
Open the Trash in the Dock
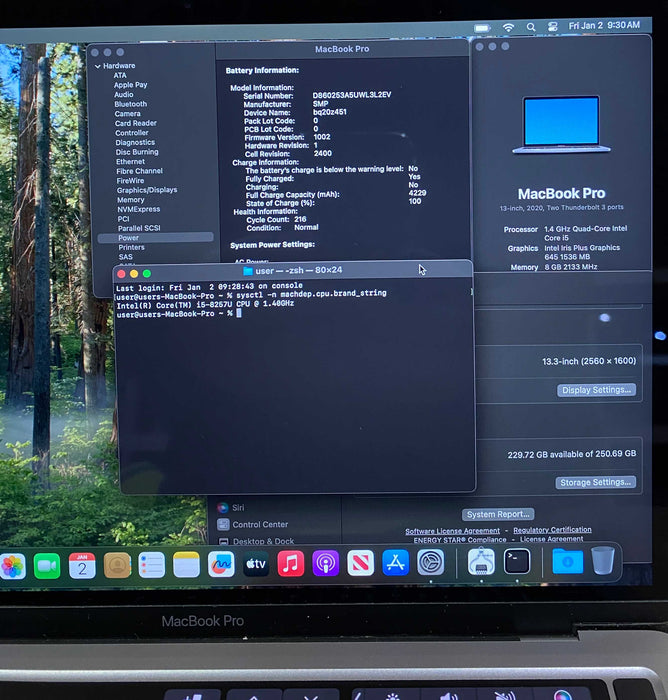[x=603, y=561]
